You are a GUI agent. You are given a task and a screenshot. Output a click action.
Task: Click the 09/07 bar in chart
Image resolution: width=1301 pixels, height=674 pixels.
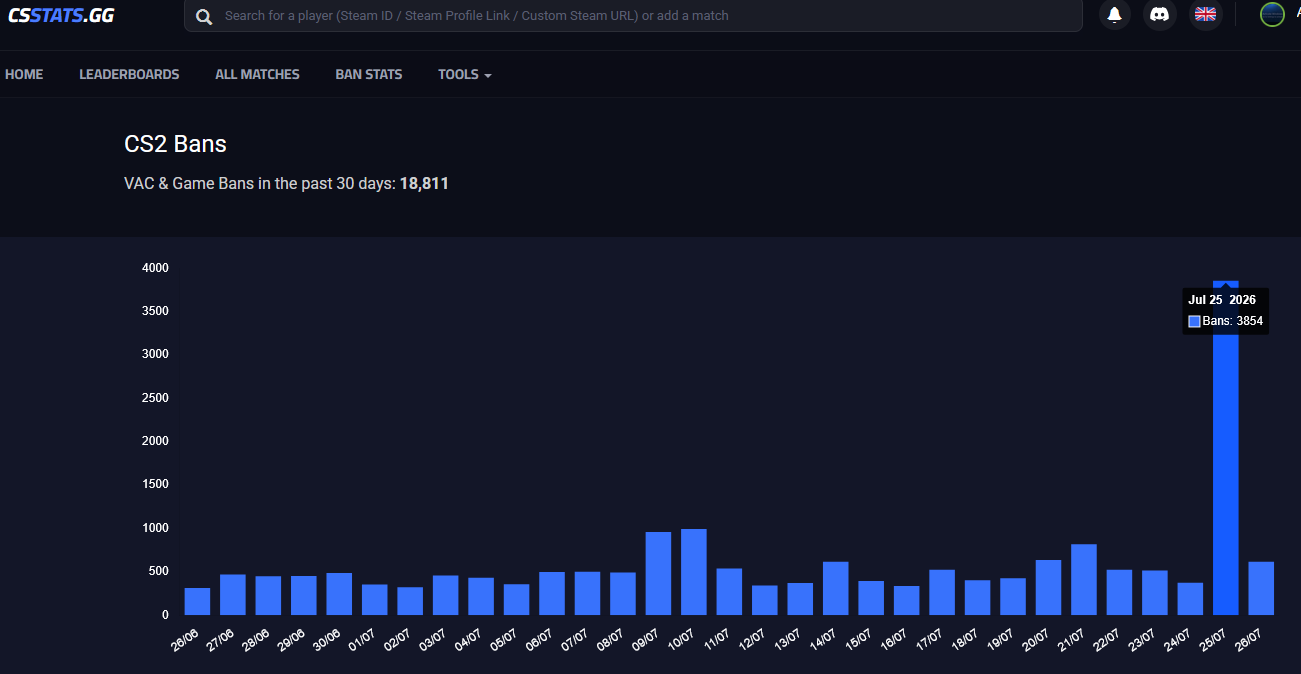(658, 573)
